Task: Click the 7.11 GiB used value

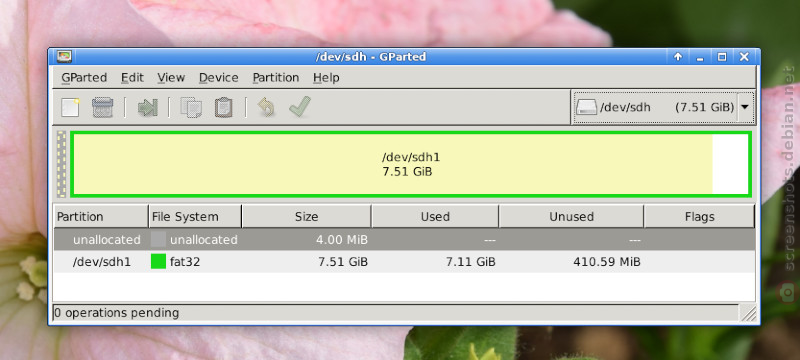Action: click(470, 262)
